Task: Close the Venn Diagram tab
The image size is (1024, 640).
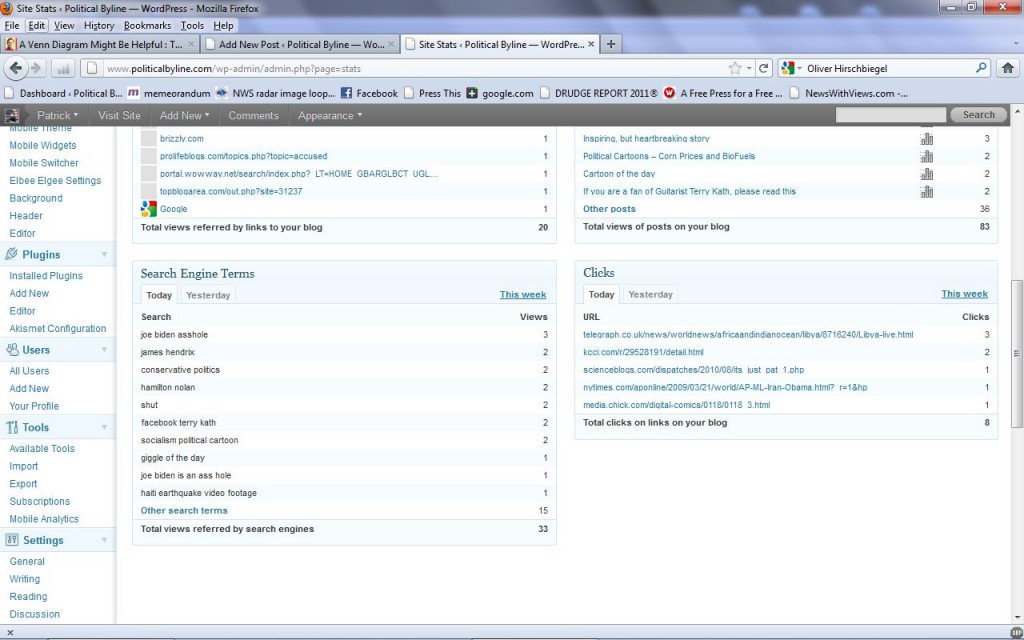Action: [x=191, y=44]
